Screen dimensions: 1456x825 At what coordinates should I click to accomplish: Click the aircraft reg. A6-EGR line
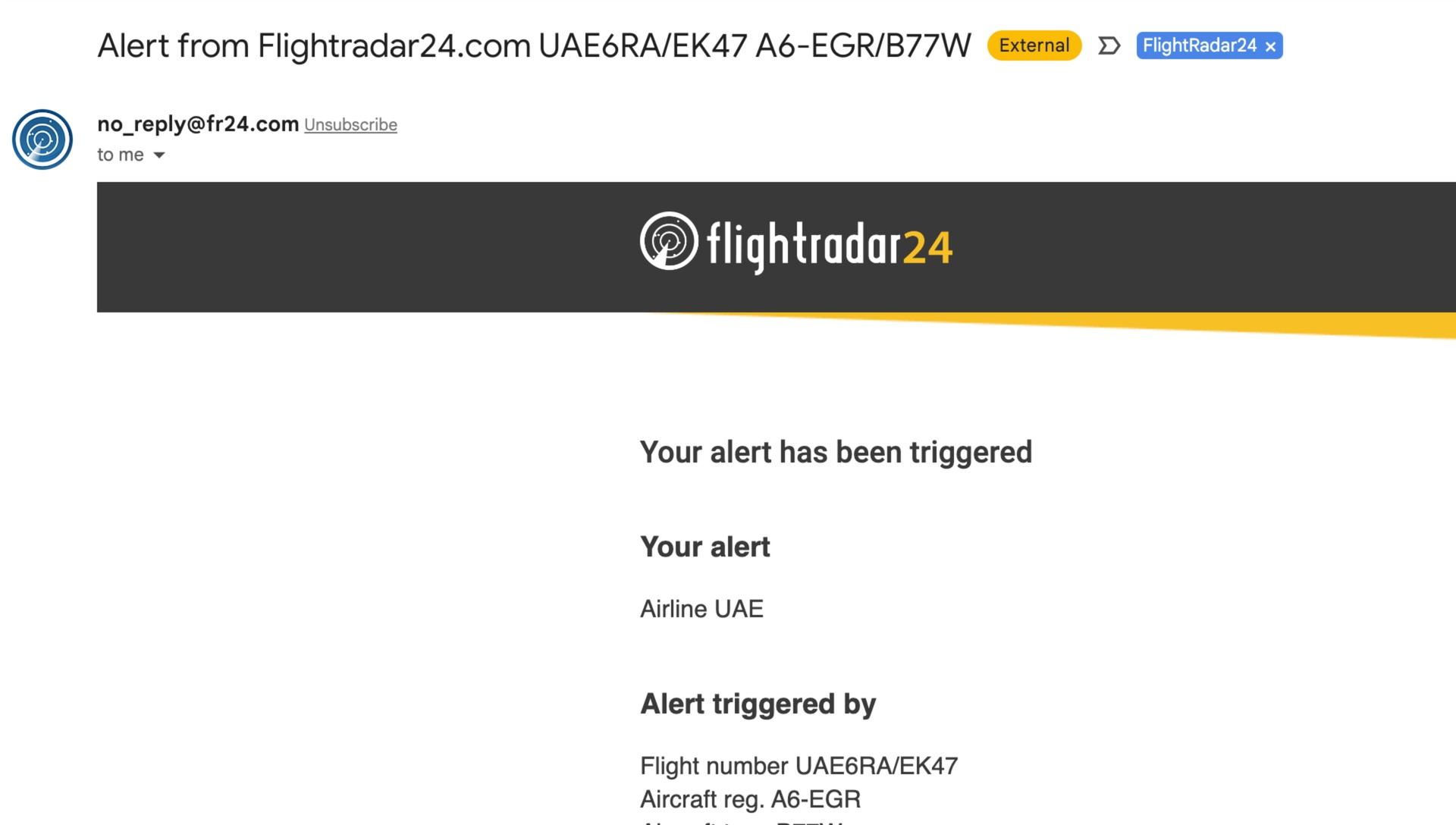(x=750, y=799)
